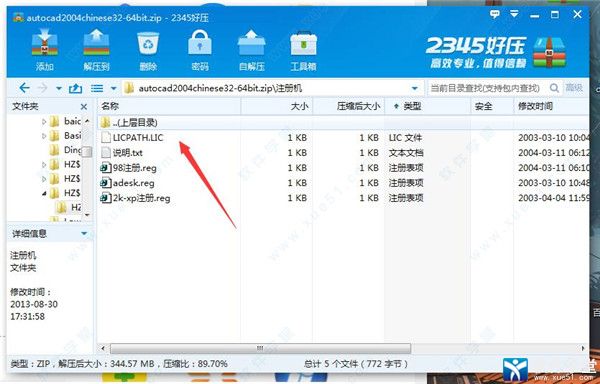Click the 2345好压 logo
Viewport: 600px width, 384px height.
[496, 52]
